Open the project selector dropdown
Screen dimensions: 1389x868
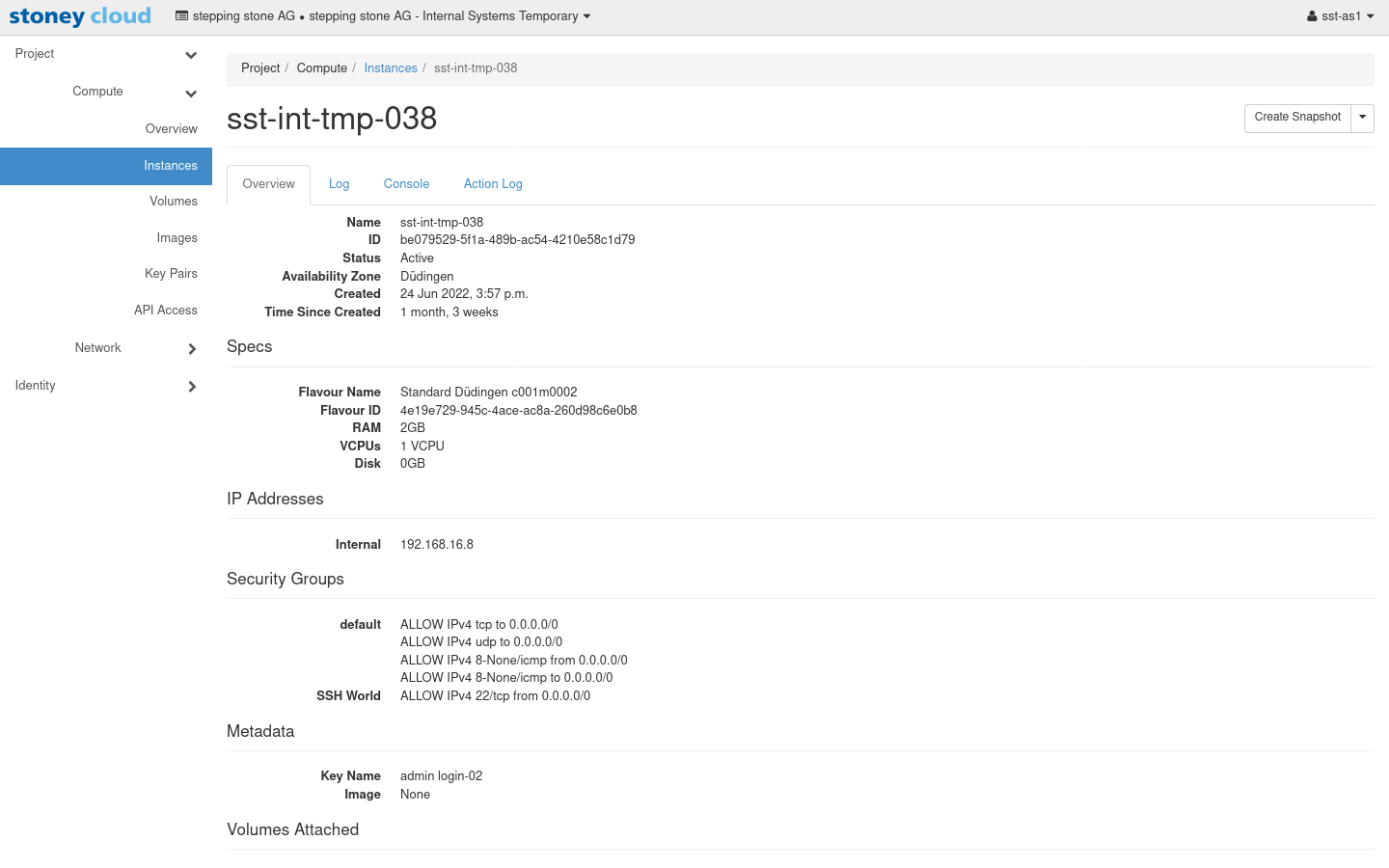[x=383, y=16]
